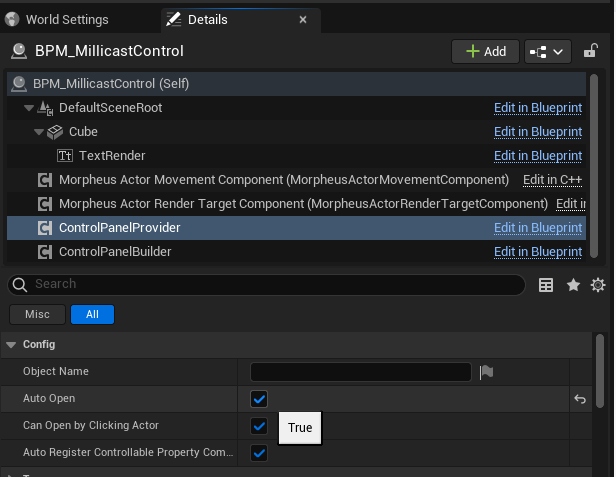
Task: Select the TextRender component
Action: 111,155
